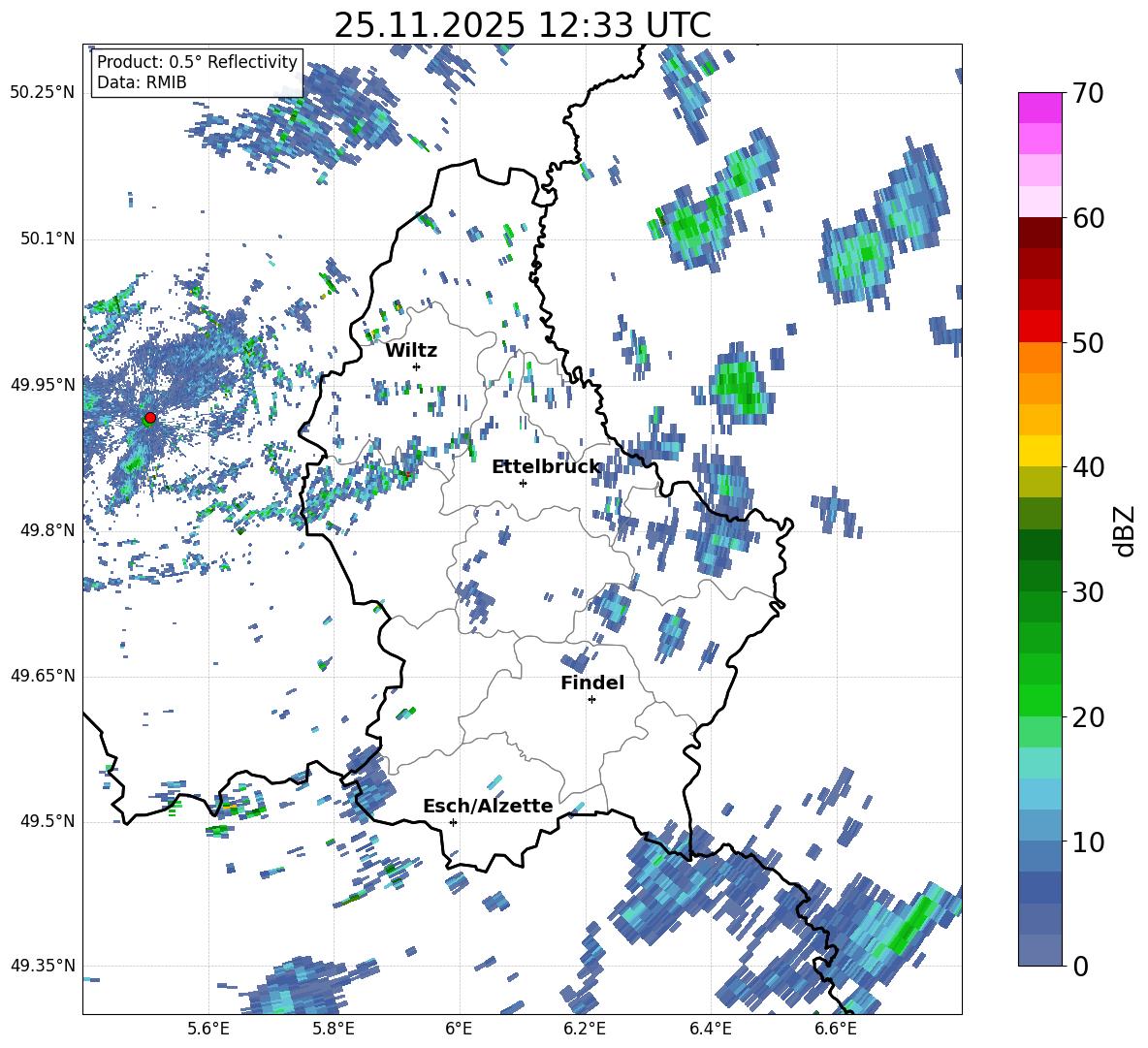Click the 49.8°N latitude label
The width and height of the screenshot is (1148, 1048).
click(48, 530)
